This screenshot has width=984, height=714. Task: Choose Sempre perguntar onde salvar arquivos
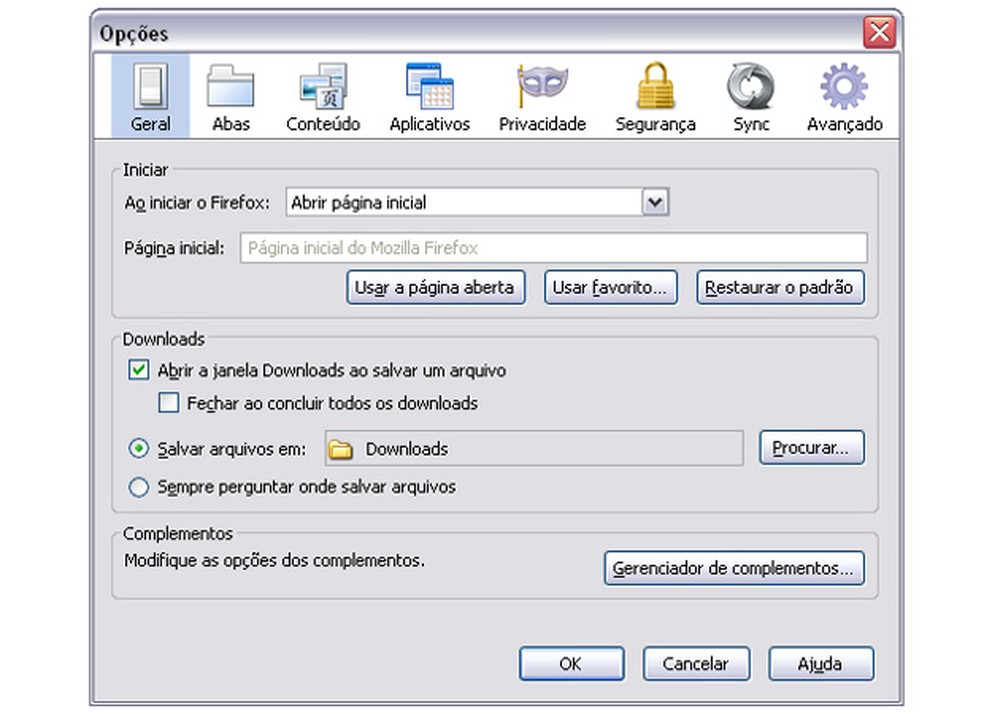click(139, 487)
